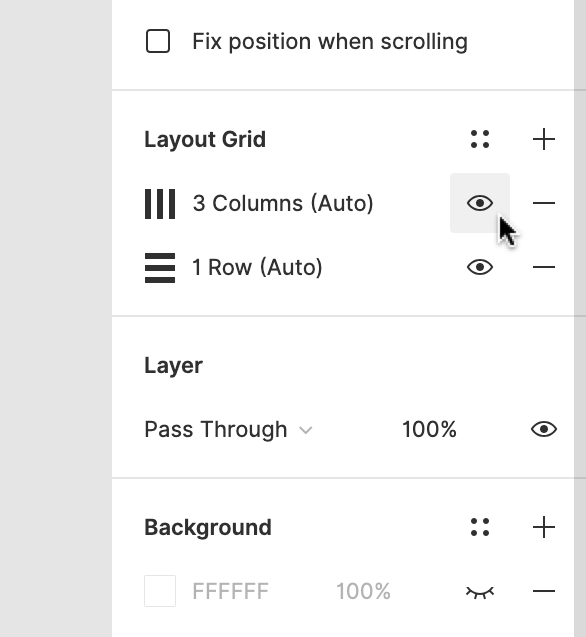586x637 pixels.
Task: Open Layout Grid styles four-dot icon
Action: click(x=480, y=139)
